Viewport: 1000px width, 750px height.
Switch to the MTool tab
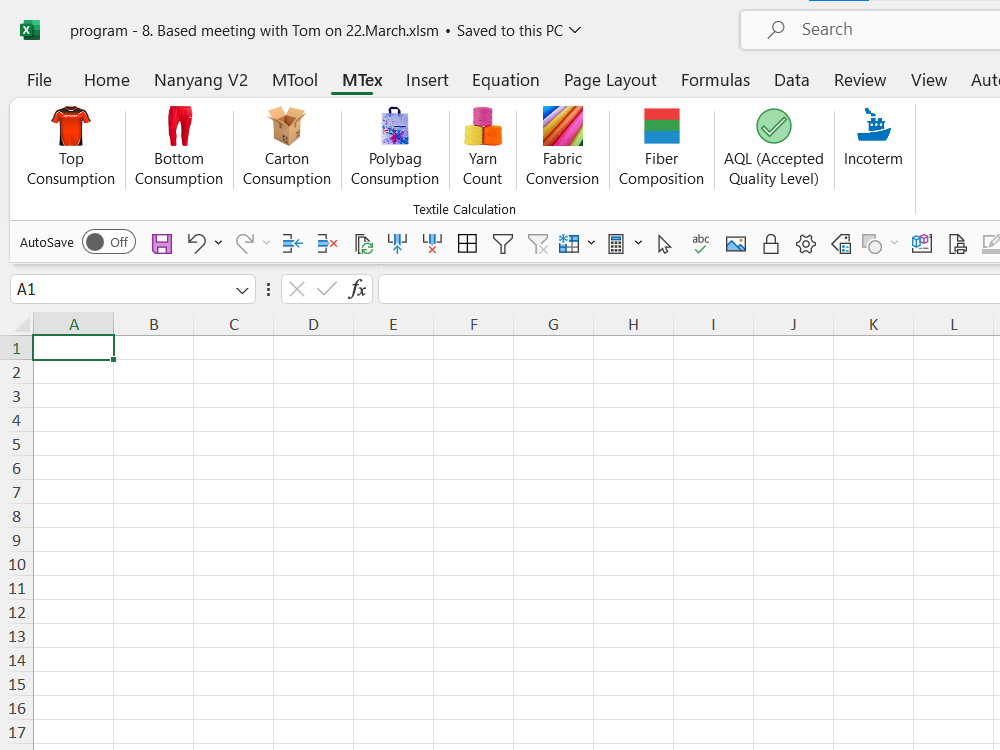pos(295,80)
